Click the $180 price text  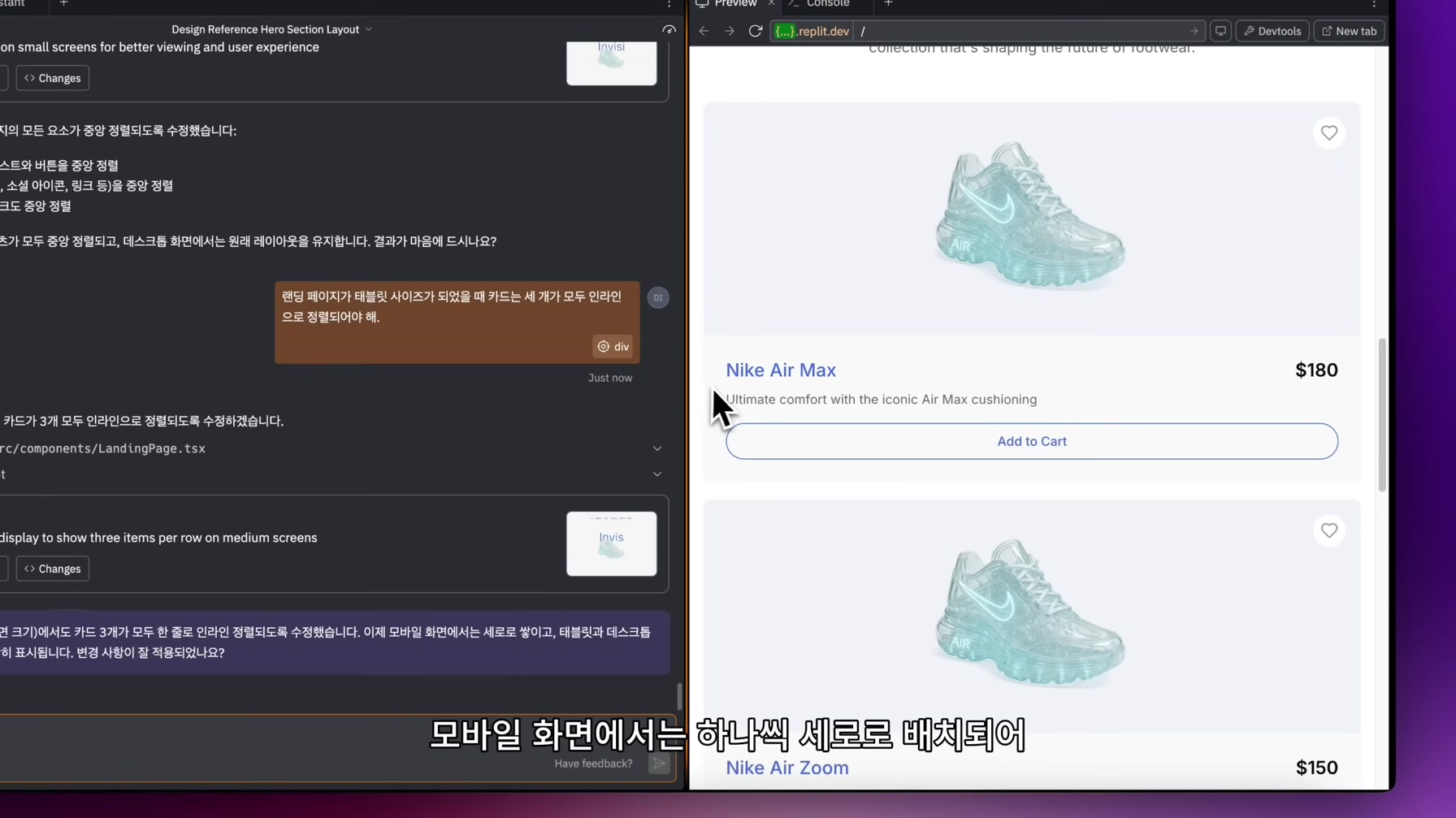click(1316, 370)
